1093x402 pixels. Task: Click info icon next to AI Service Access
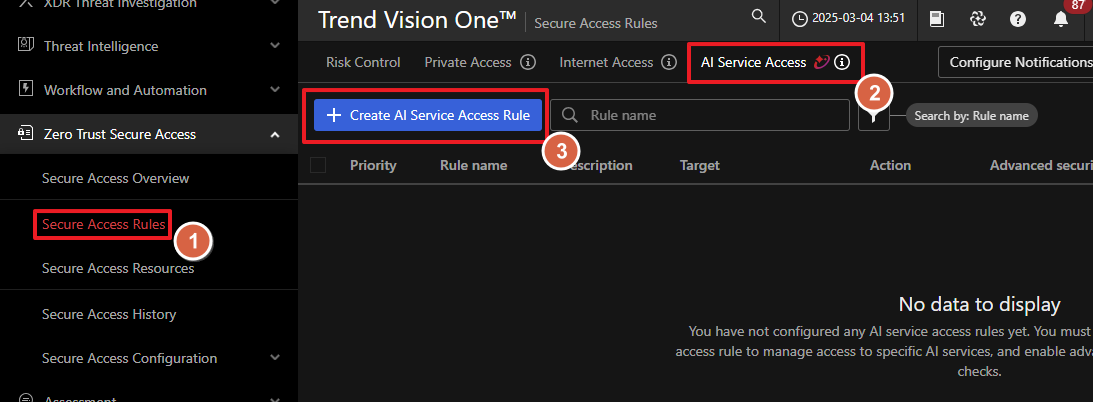point(843,62)
